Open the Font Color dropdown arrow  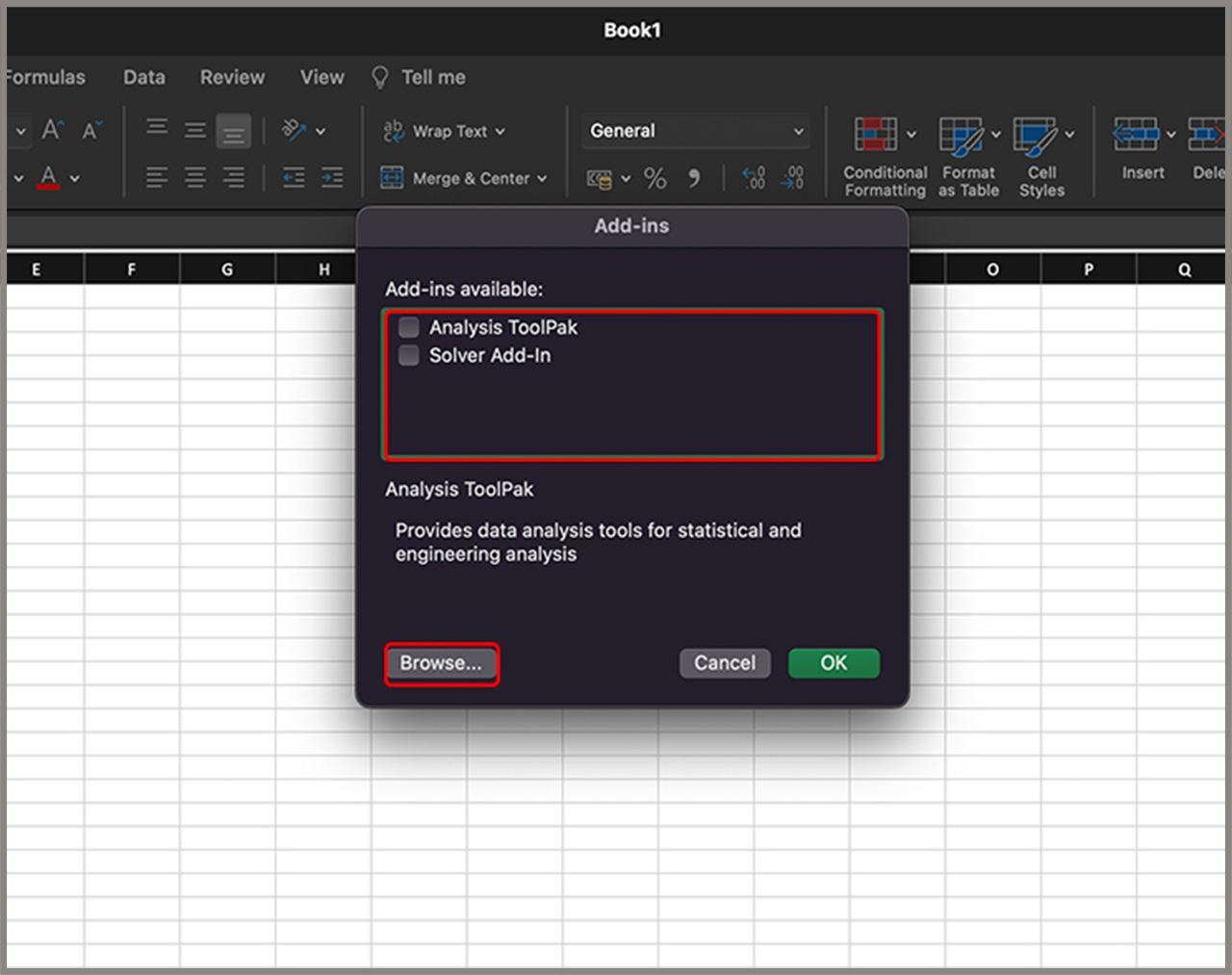tap(75, 179)
